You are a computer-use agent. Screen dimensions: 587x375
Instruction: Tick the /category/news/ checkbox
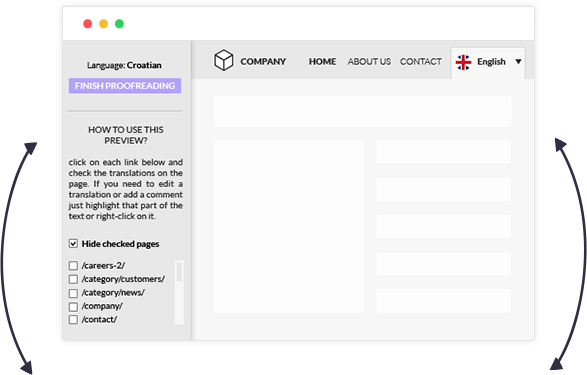tap(73, 293)
